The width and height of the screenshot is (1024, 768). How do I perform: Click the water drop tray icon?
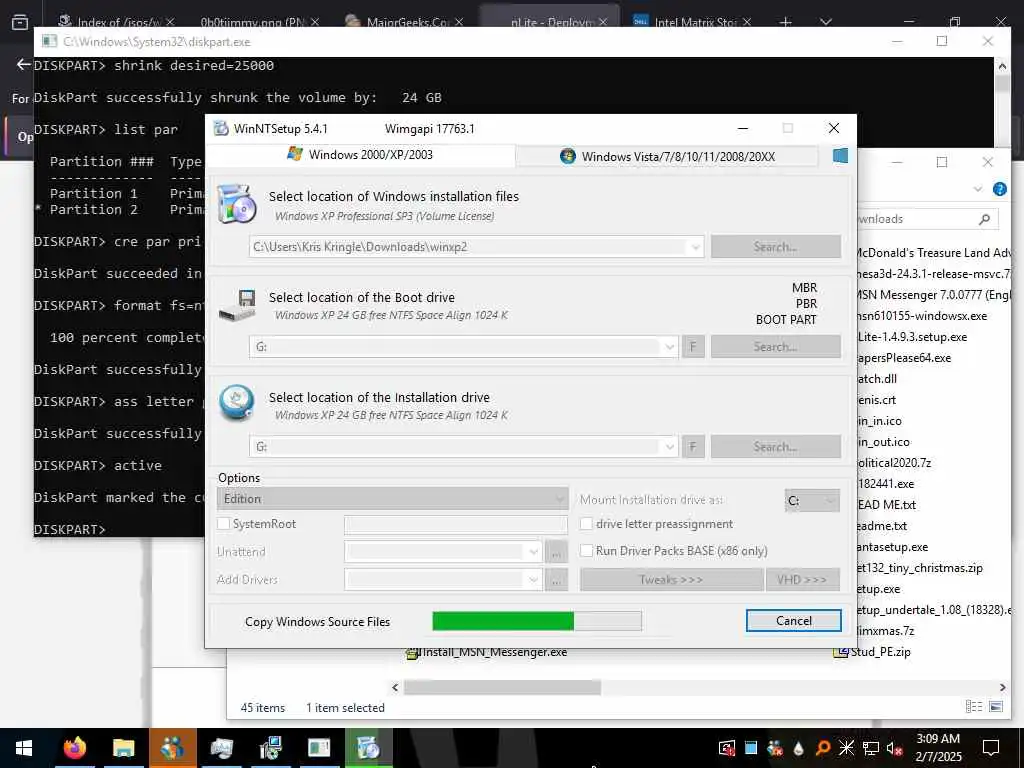tap(799, 748)
